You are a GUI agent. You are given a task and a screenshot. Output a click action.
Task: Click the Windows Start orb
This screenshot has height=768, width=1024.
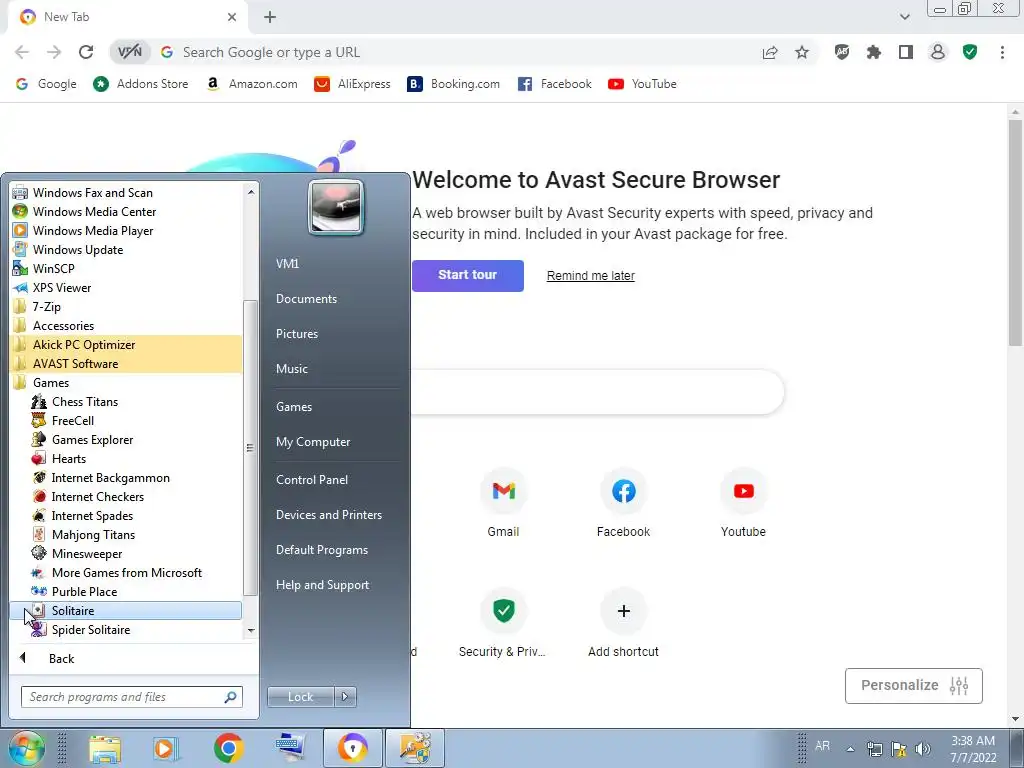(26, 748)
